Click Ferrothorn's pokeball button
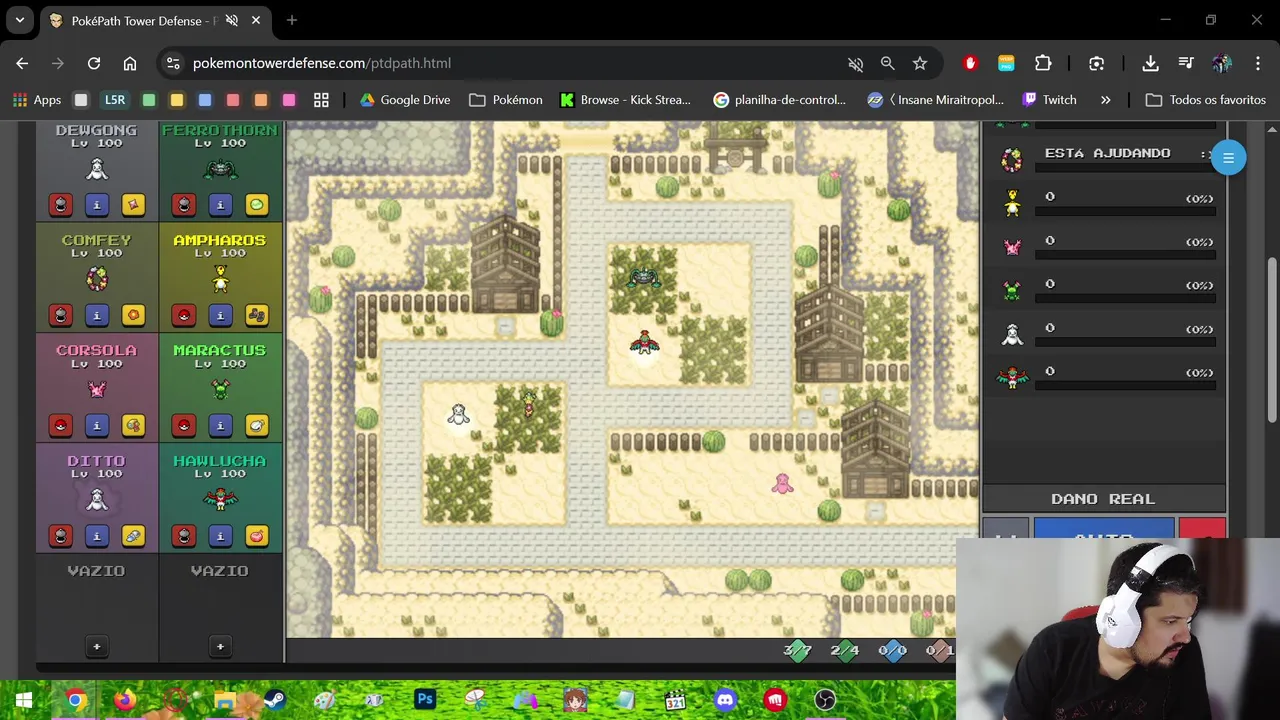Screen dimensions: 1280x720 click(184, 205)
